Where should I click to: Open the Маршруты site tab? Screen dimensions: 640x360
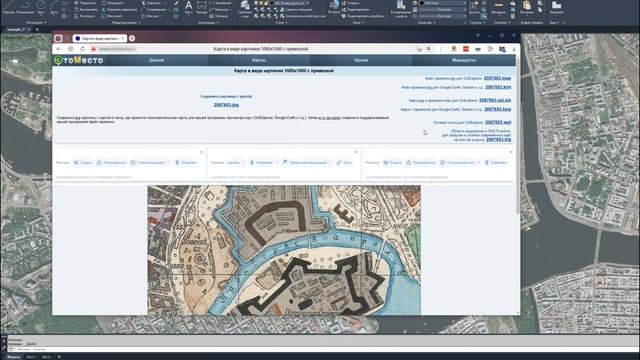coord(464,60)
